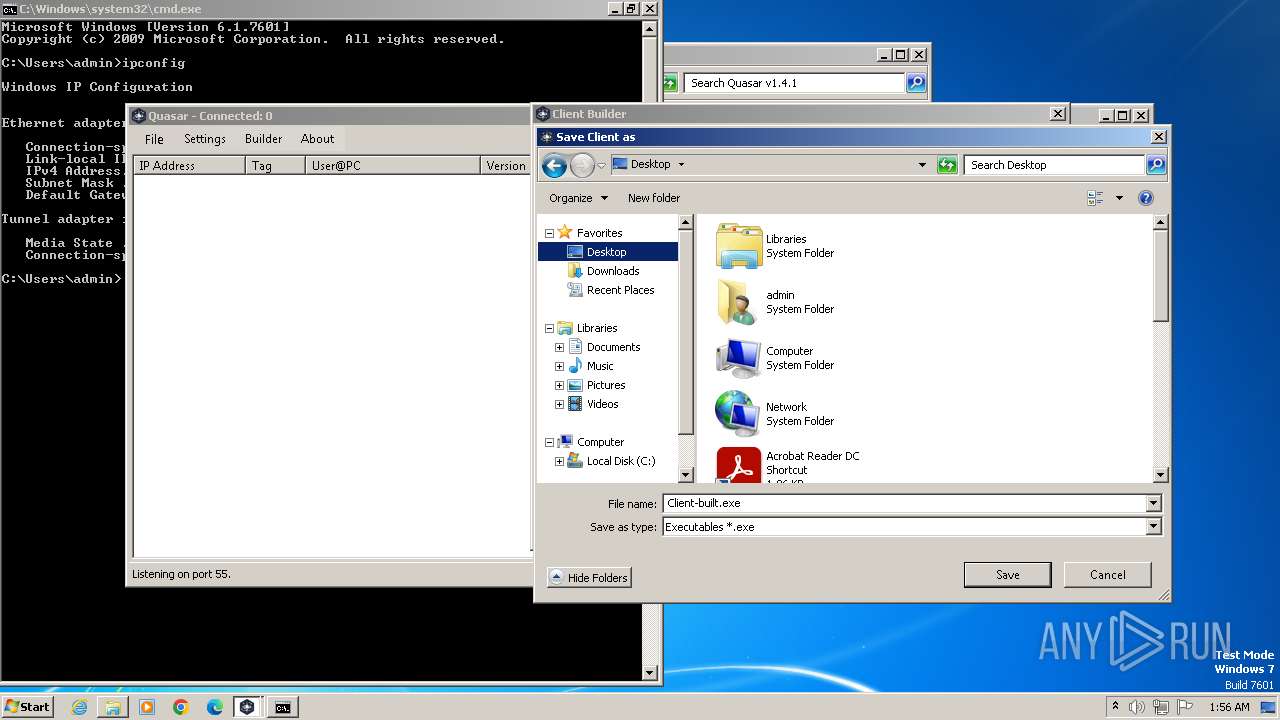Switch to Quasar taskbar icon
Viewport: 1280px width, 720px height.
tap(247, 707)
